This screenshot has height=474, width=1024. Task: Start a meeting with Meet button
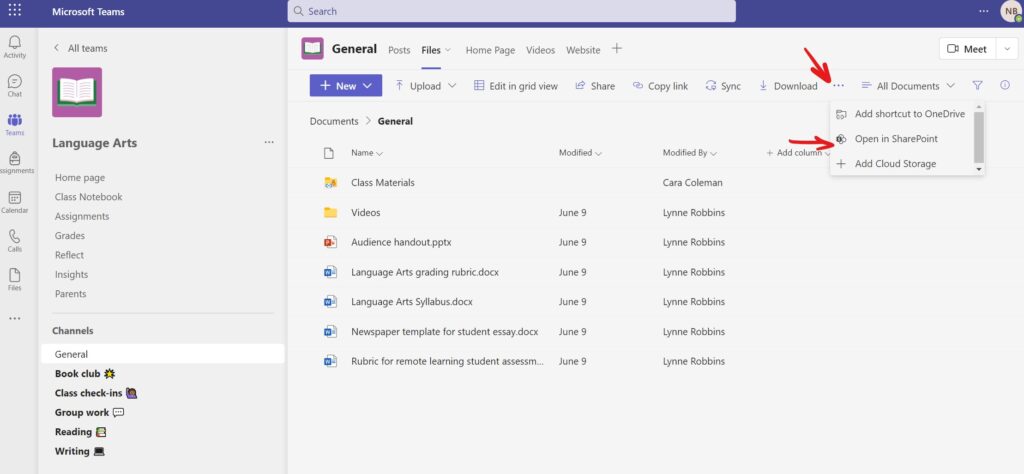[967, 49]
